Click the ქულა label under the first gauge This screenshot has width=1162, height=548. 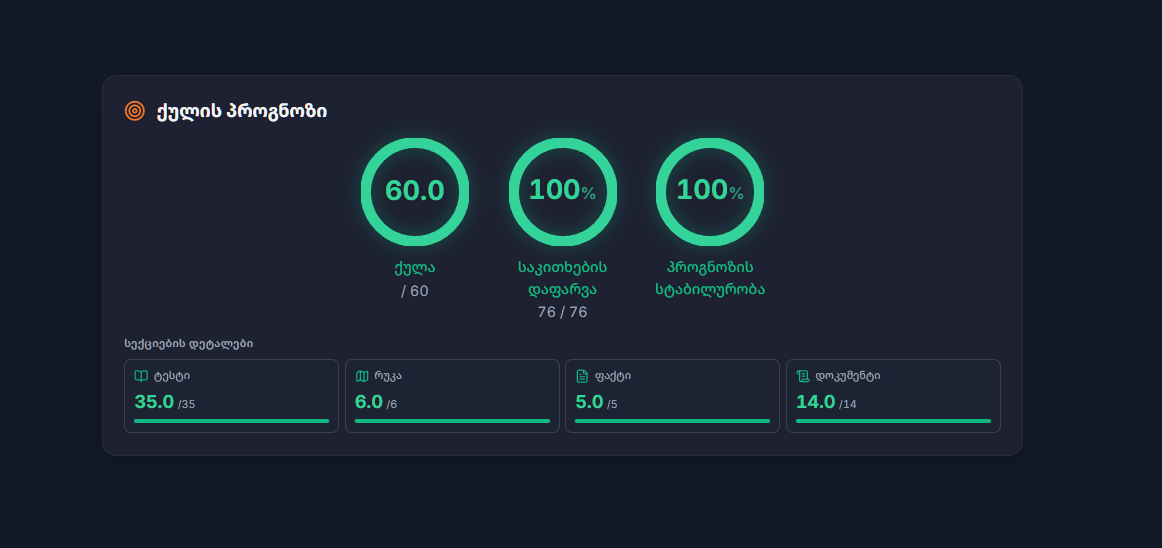(415, 268)
